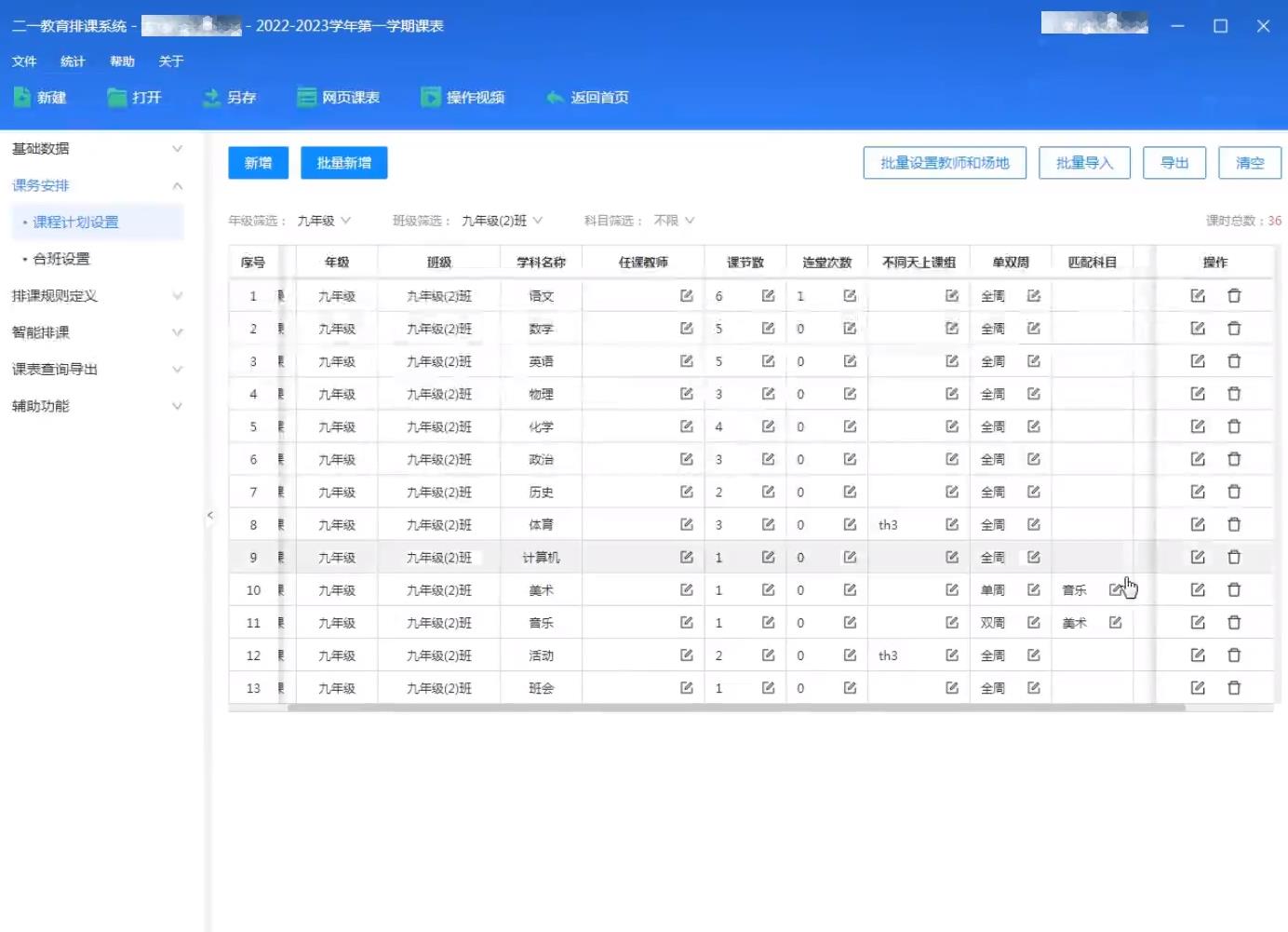Open the 网页课表 toolbar item
The height and width of the screenshot is (932, 1288).
tap(338, 97)
